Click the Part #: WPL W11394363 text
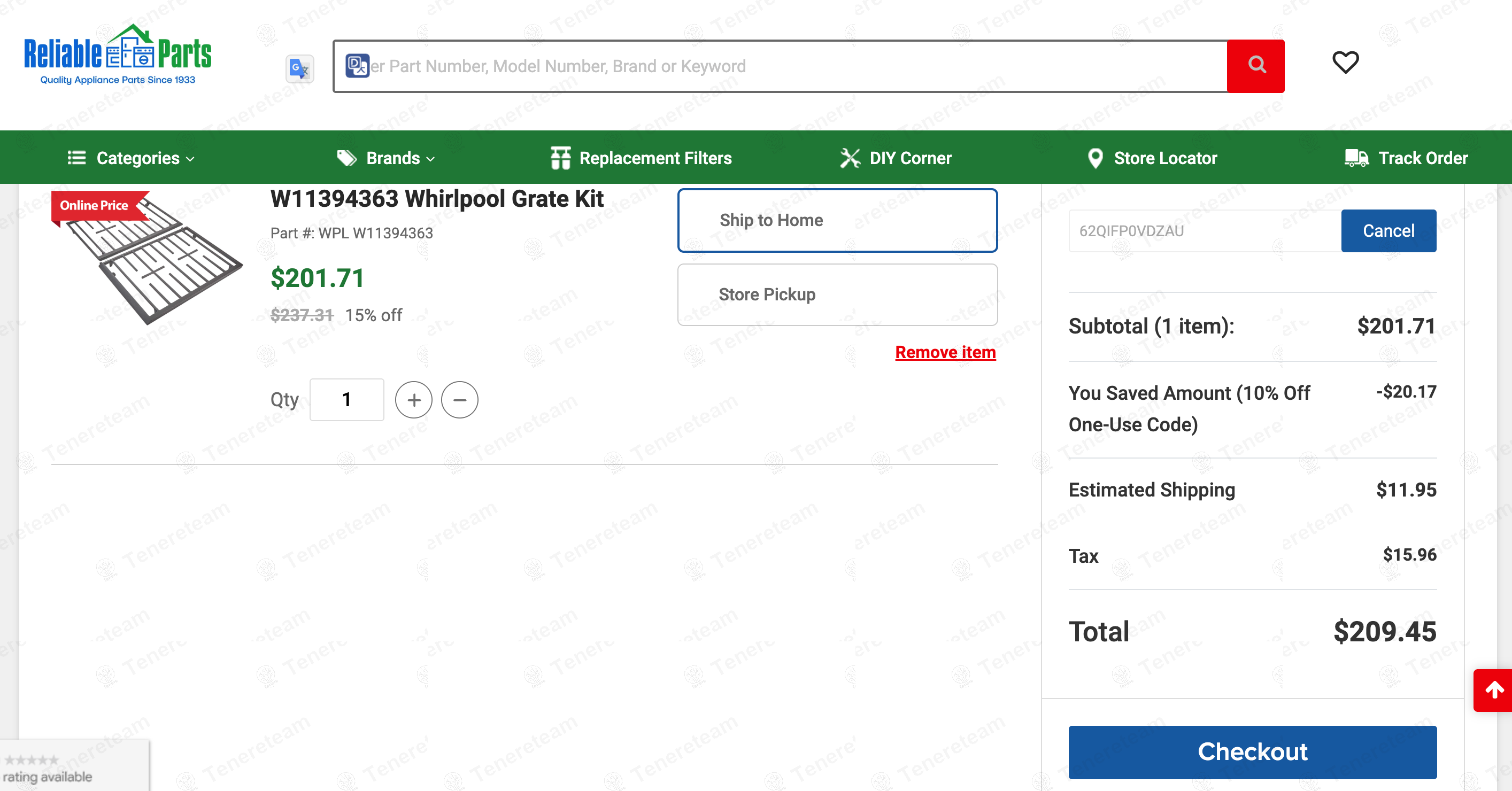Image resolution: width=1512 pixels, height=791 pixels. (x=352, y=233)
